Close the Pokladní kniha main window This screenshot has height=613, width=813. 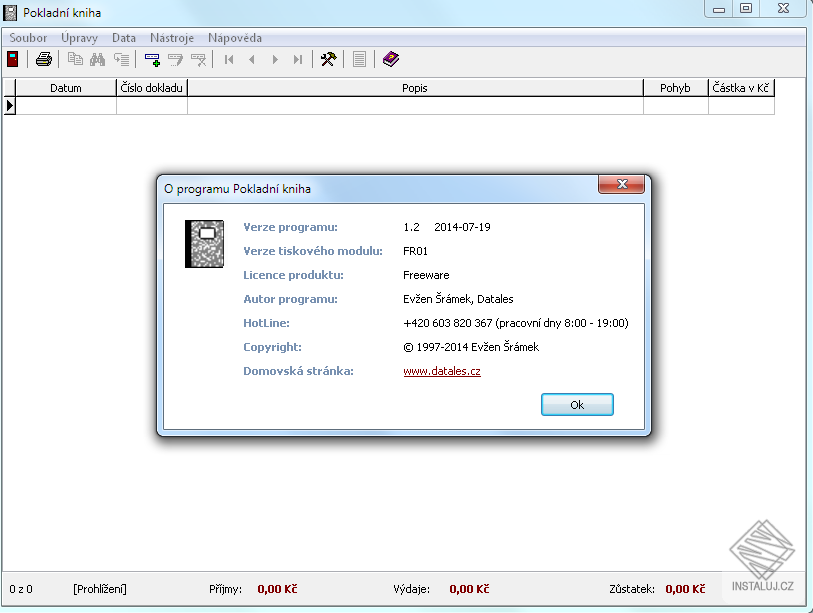pos(783,9)
